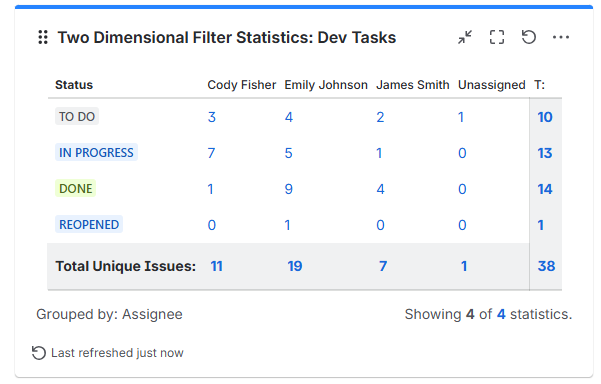This screenshot has height=384, width=601.
Task: Open Emily Johnson's 1 REOPENED issue
Action: (x=287, y=225)
